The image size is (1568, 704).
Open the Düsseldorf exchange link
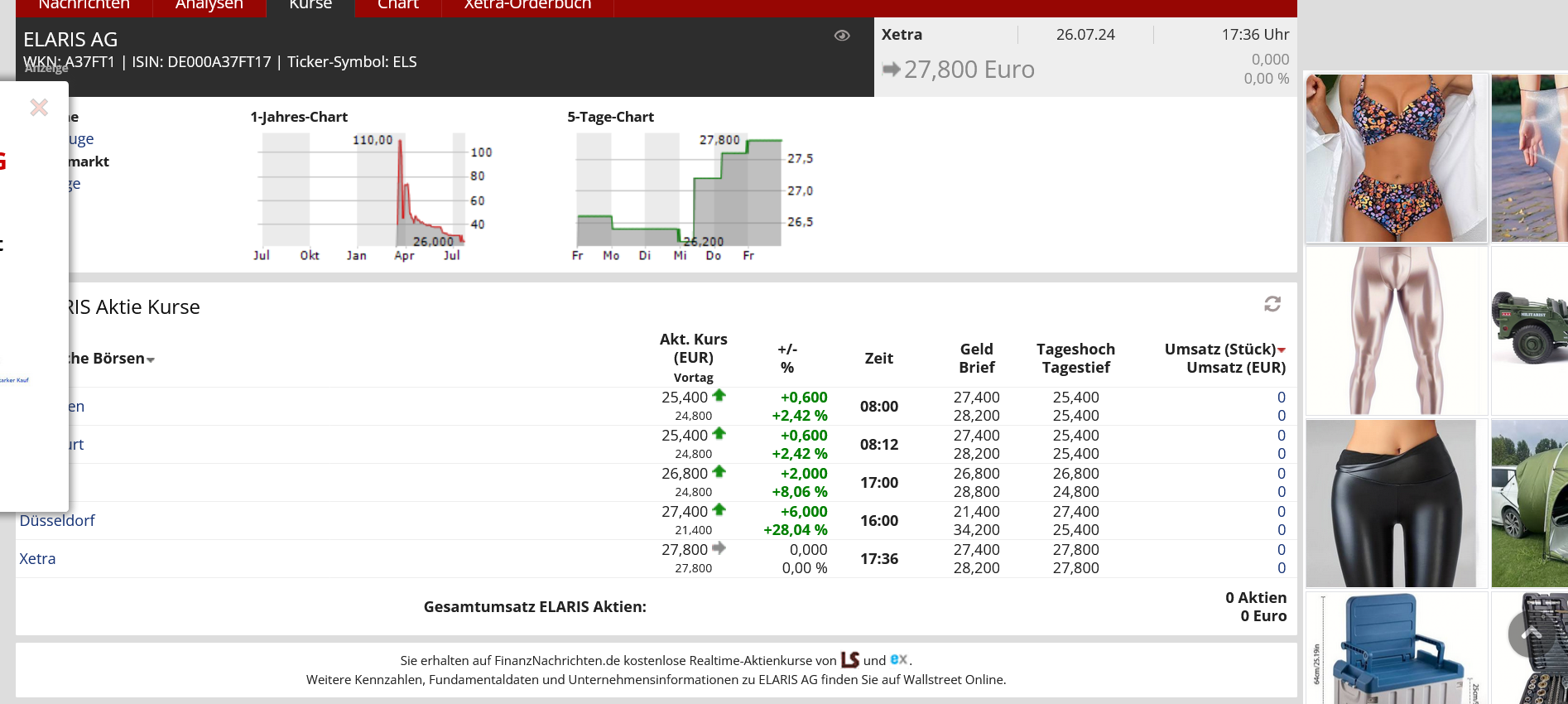(57, 520)
